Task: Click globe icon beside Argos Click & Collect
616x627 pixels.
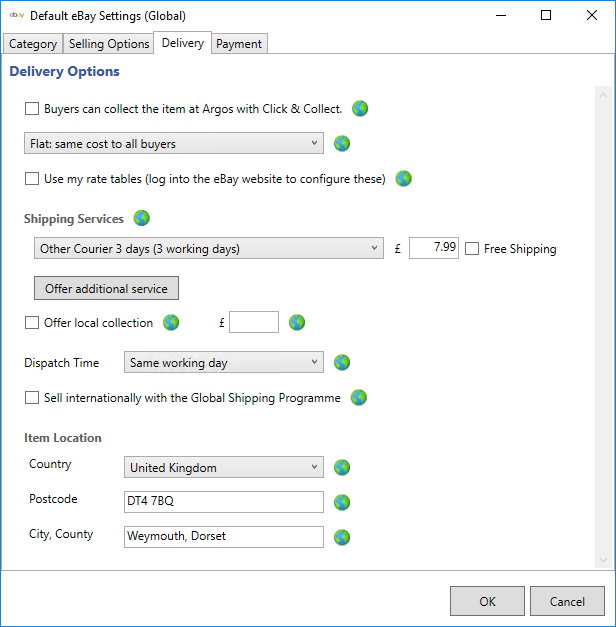Action: (360, 108)
